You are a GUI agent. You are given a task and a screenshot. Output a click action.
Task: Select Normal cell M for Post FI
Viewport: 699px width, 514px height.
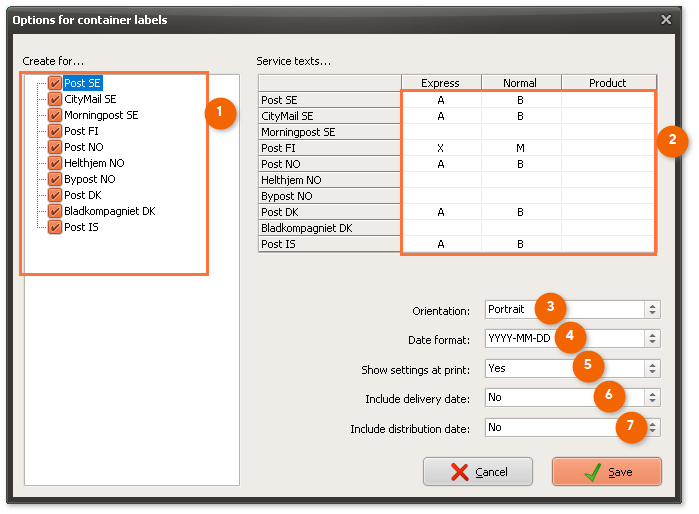click(521, 148)
